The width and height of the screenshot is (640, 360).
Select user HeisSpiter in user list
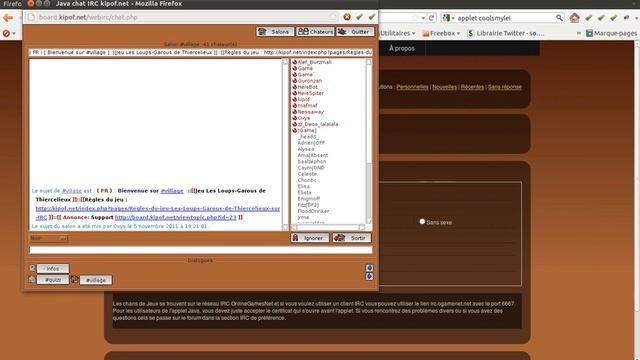pos(310,93)
